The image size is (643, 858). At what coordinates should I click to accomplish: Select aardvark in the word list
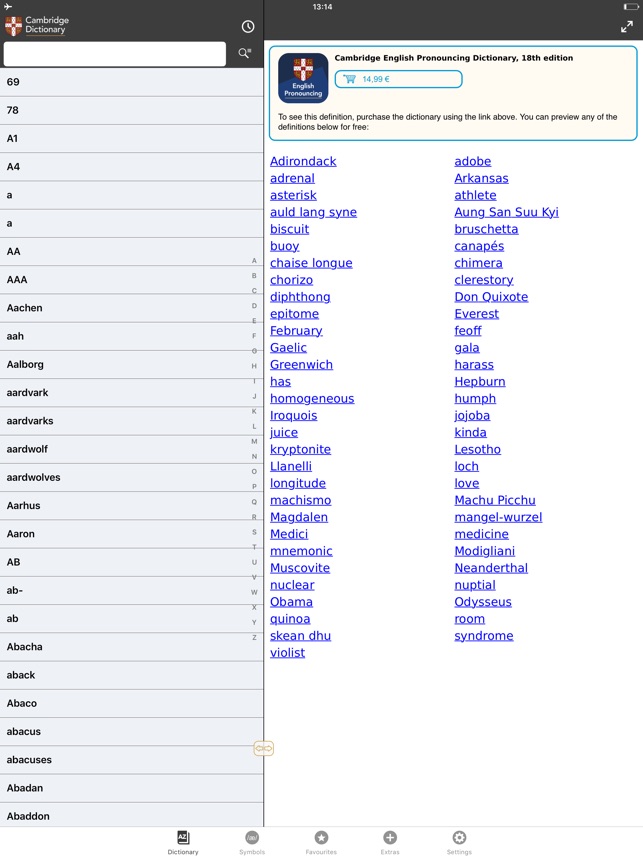pos(131,392)
